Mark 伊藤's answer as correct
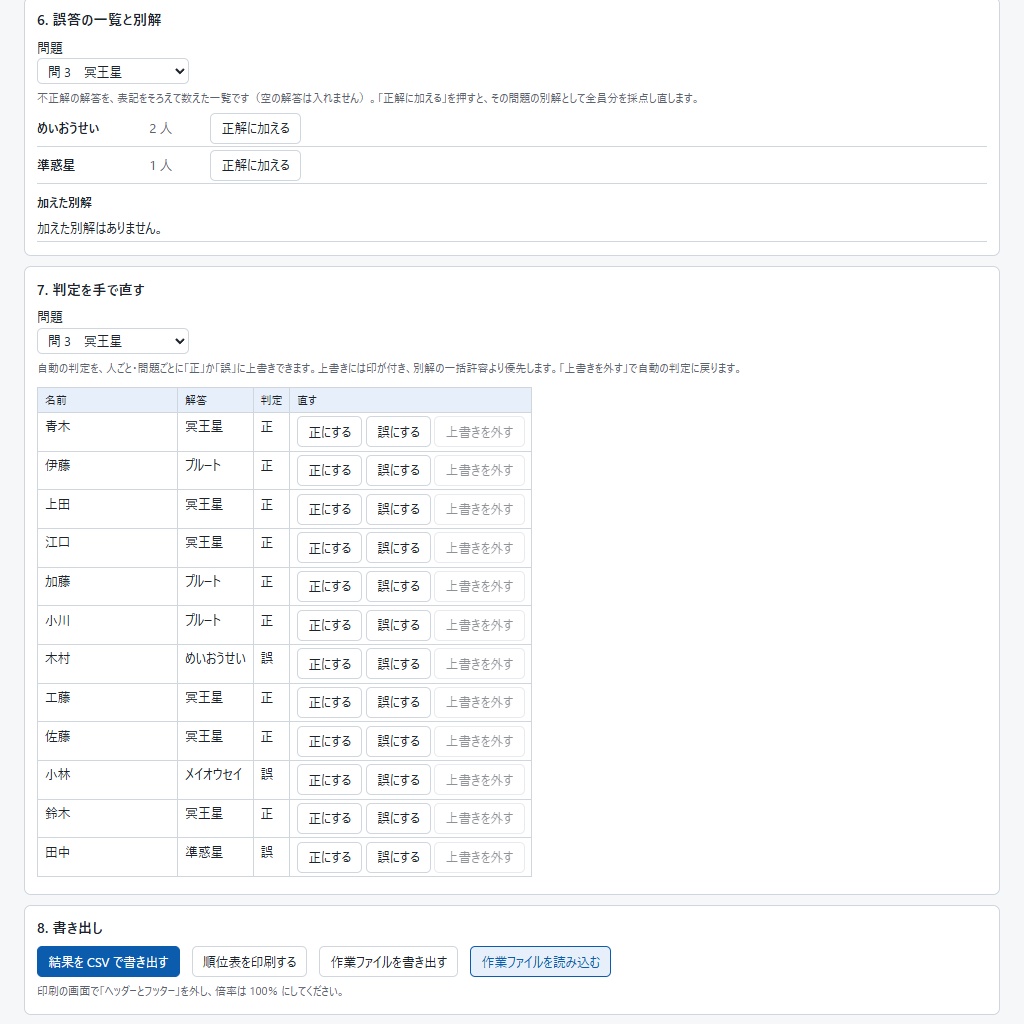 pos(329,470)
